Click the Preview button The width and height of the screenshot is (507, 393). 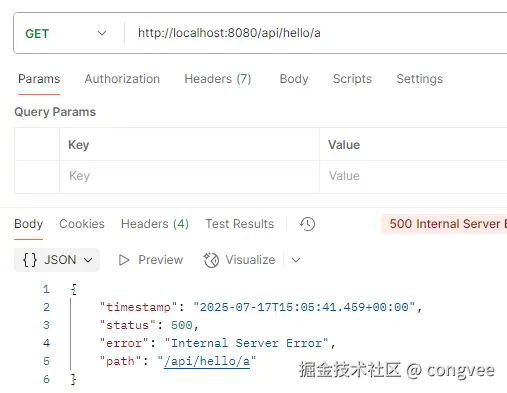[x=151, y=260]
